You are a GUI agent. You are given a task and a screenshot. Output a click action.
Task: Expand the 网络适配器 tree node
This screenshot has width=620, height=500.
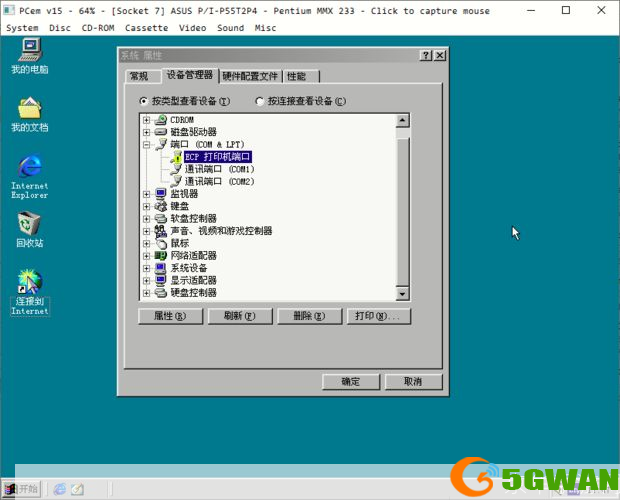click(147, 256)
